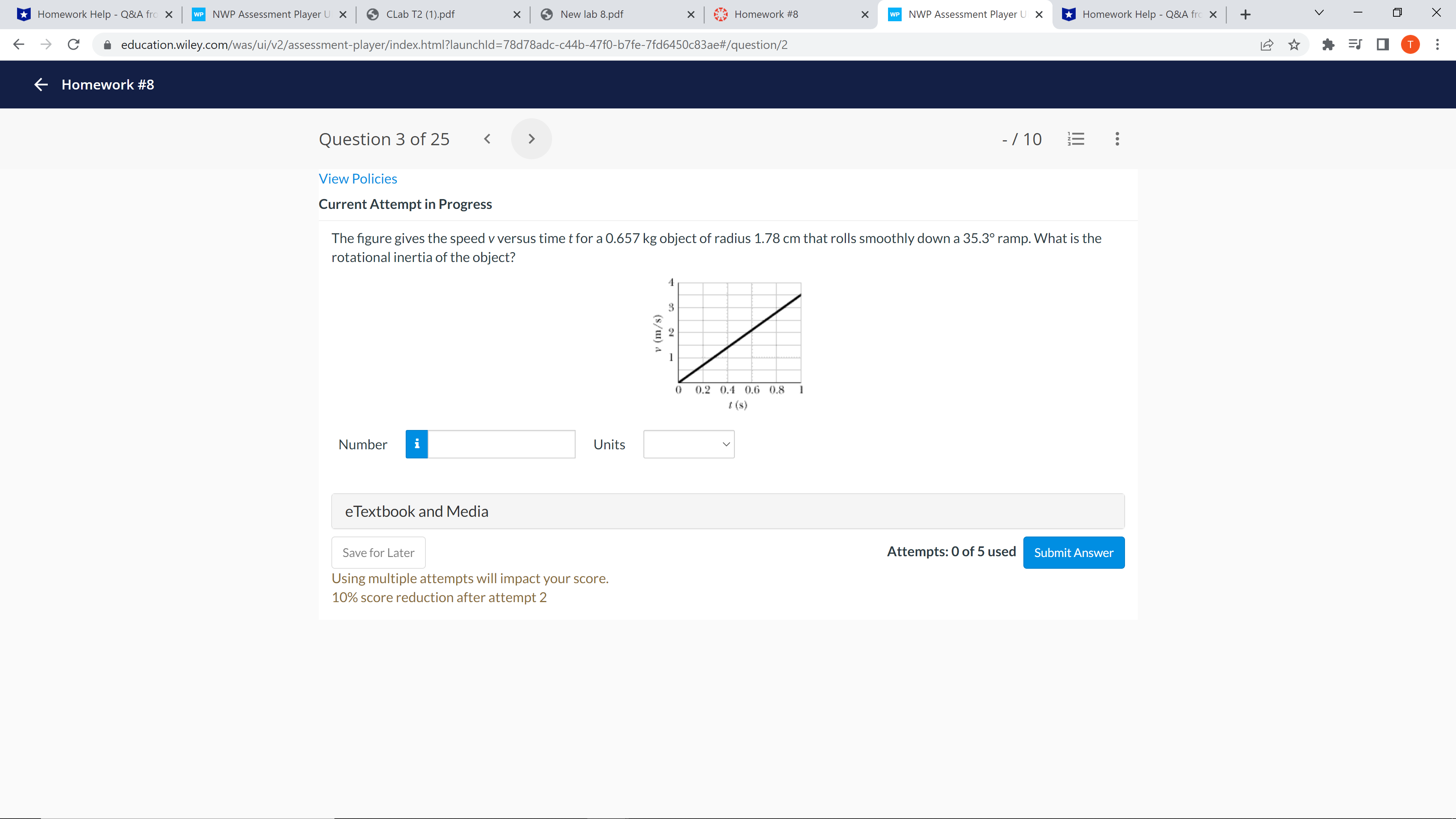Open the question list icon
This screenshot has width=1456, height=819.
click(1076, 139)
